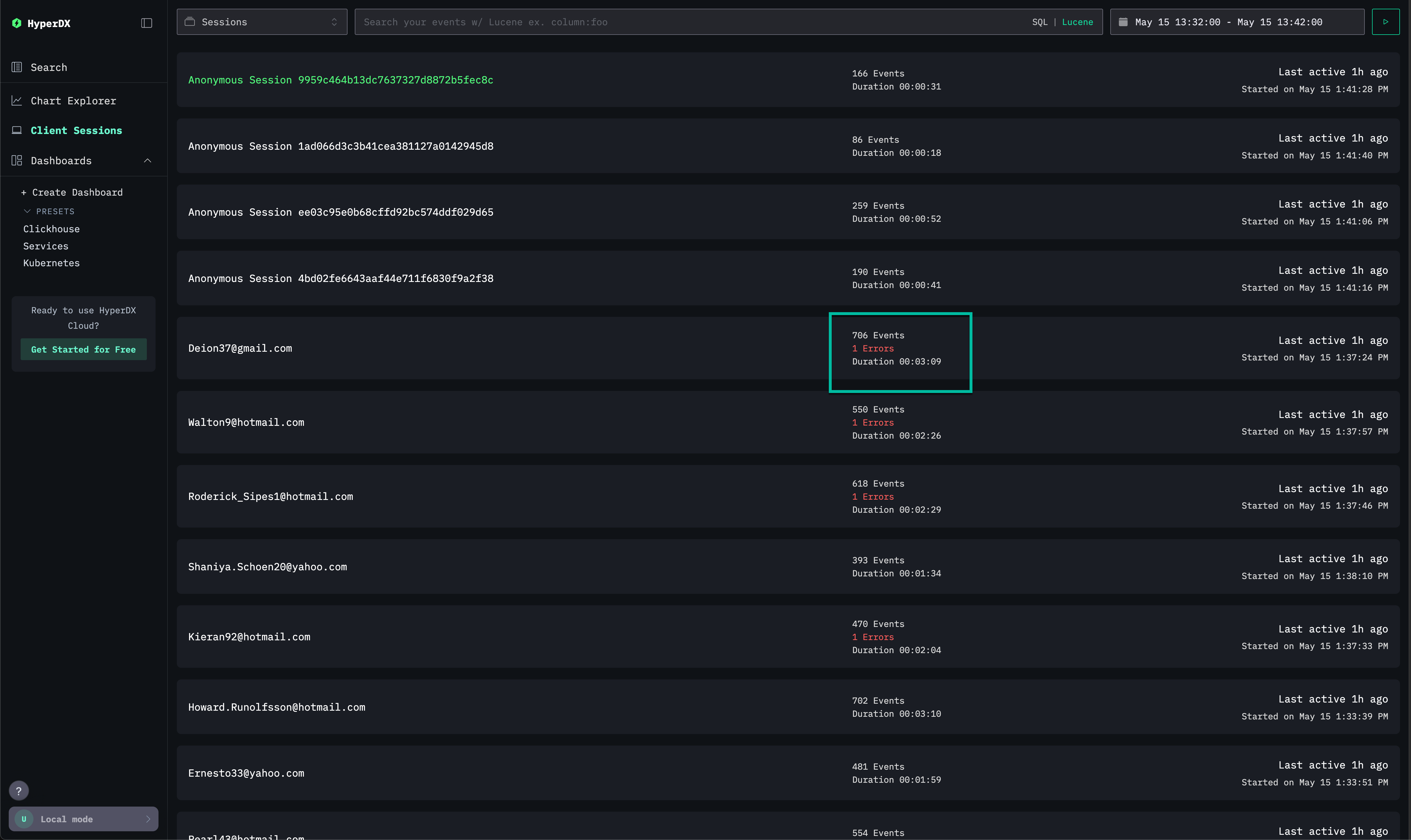Click the Search icon in the sidebar
The height and width of the screenshot is (840, 1411).
point(17,67)
